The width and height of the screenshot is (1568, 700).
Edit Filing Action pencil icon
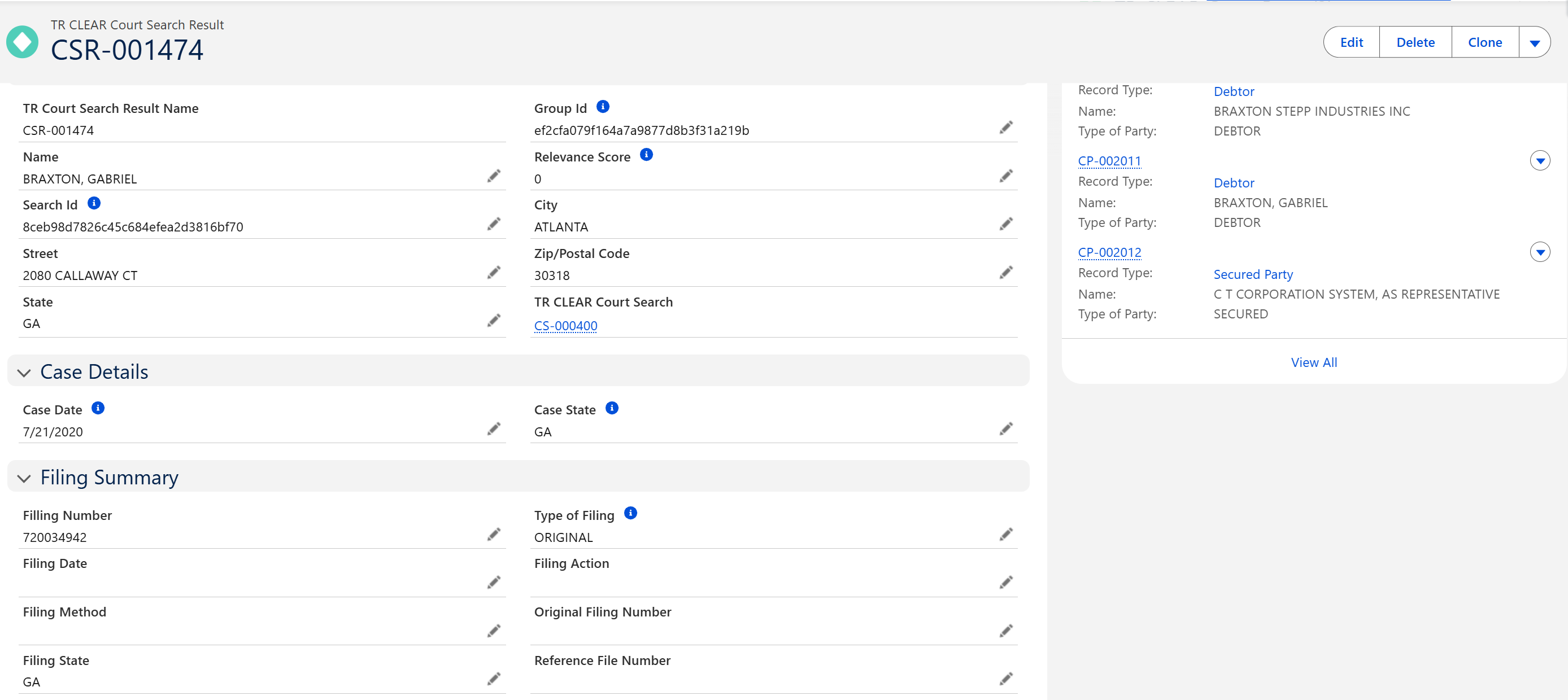[x=1005, y=582]
